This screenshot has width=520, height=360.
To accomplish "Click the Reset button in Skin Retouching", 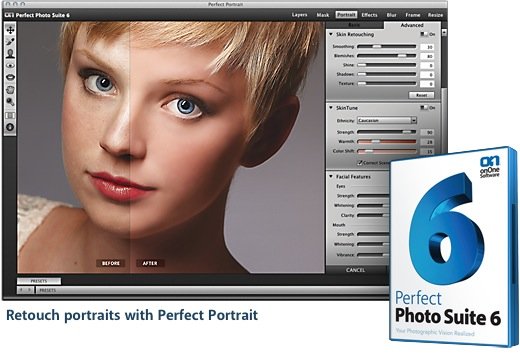I will point(422,95).
